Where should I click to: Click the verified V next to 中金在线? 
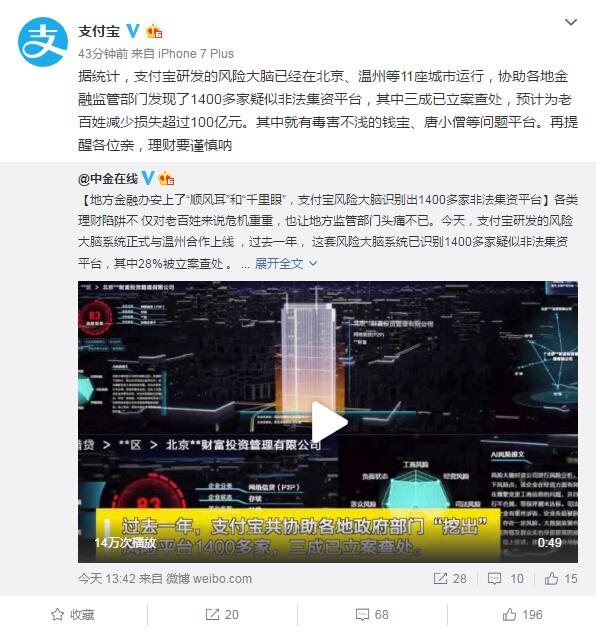pos(148,178)
